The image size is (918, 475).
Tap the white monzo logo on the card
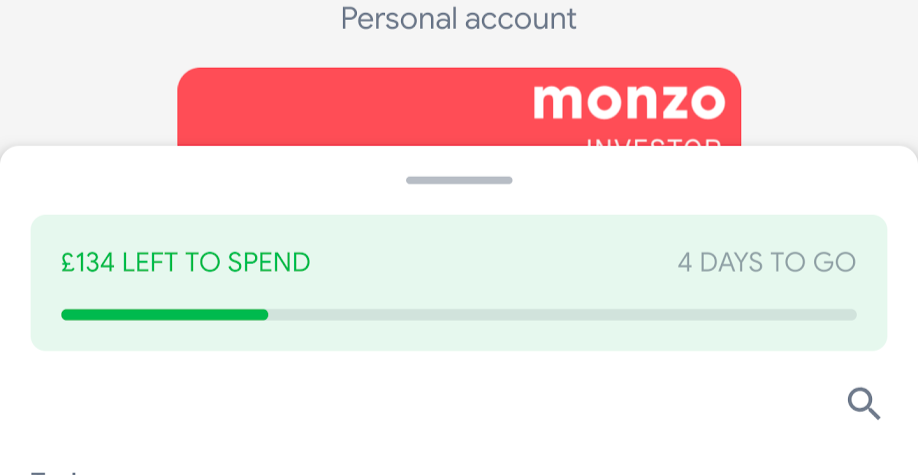tap(628, 101)
